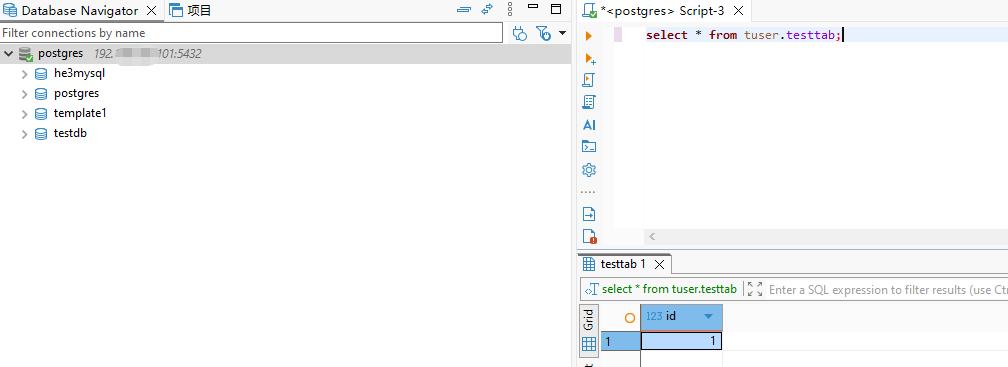Image resolution: width=1008 pixels, height=367 pixels.
Task: Focus the SQL expression filter field
Action: (x=887, y=290)
